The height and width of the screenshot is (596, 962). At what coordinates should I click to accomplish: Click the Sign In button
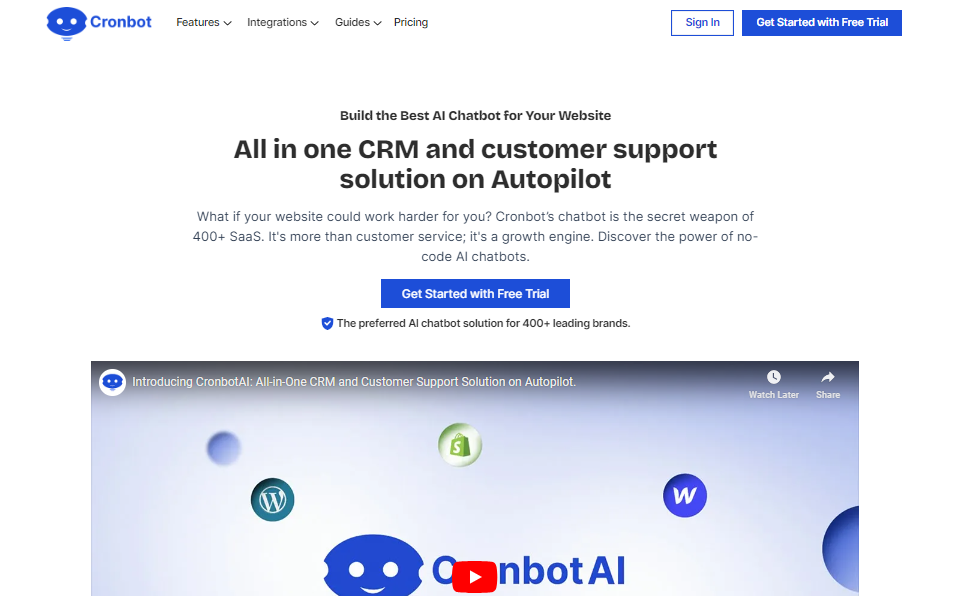[x=702, y=23]
